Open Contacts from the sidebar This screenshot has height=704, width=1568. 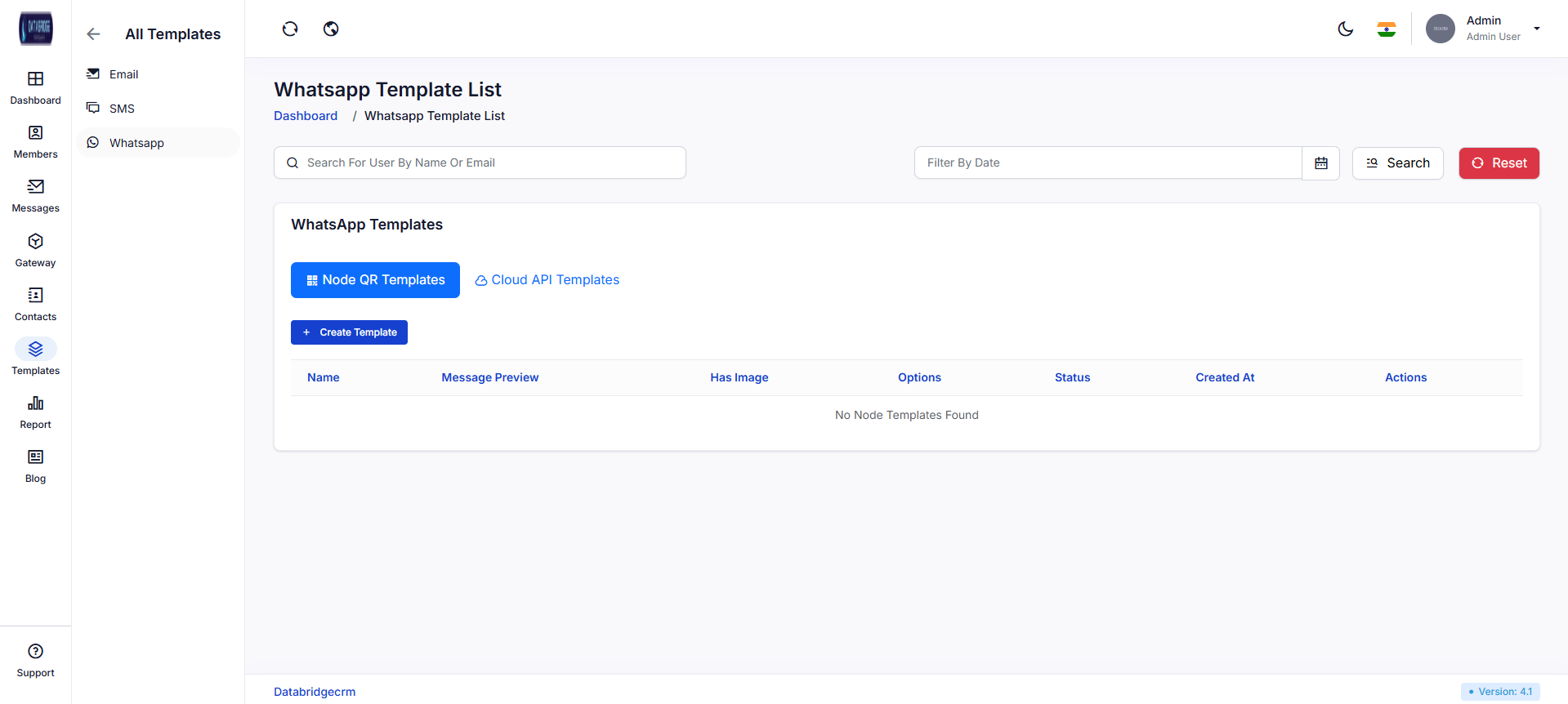pyautogui.click(x=35, y=296)
